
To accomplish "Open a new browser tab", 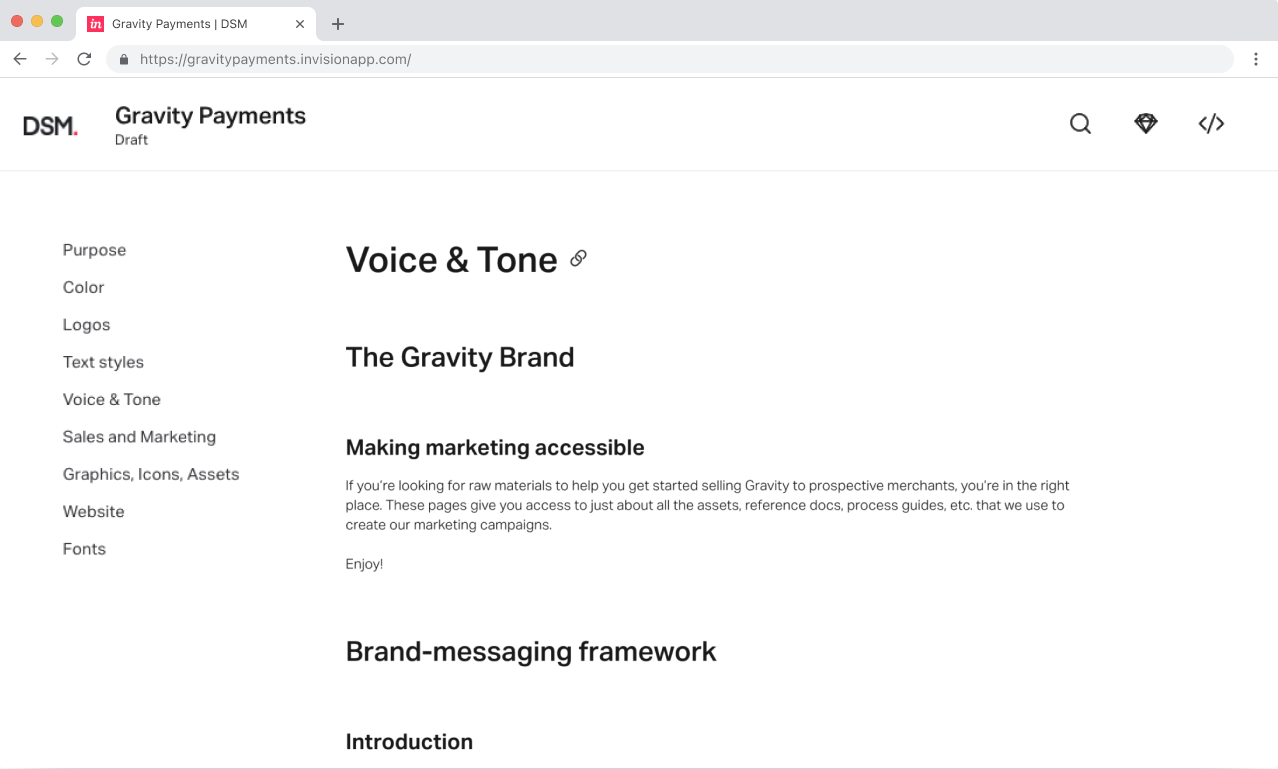I will coord(338,24).
